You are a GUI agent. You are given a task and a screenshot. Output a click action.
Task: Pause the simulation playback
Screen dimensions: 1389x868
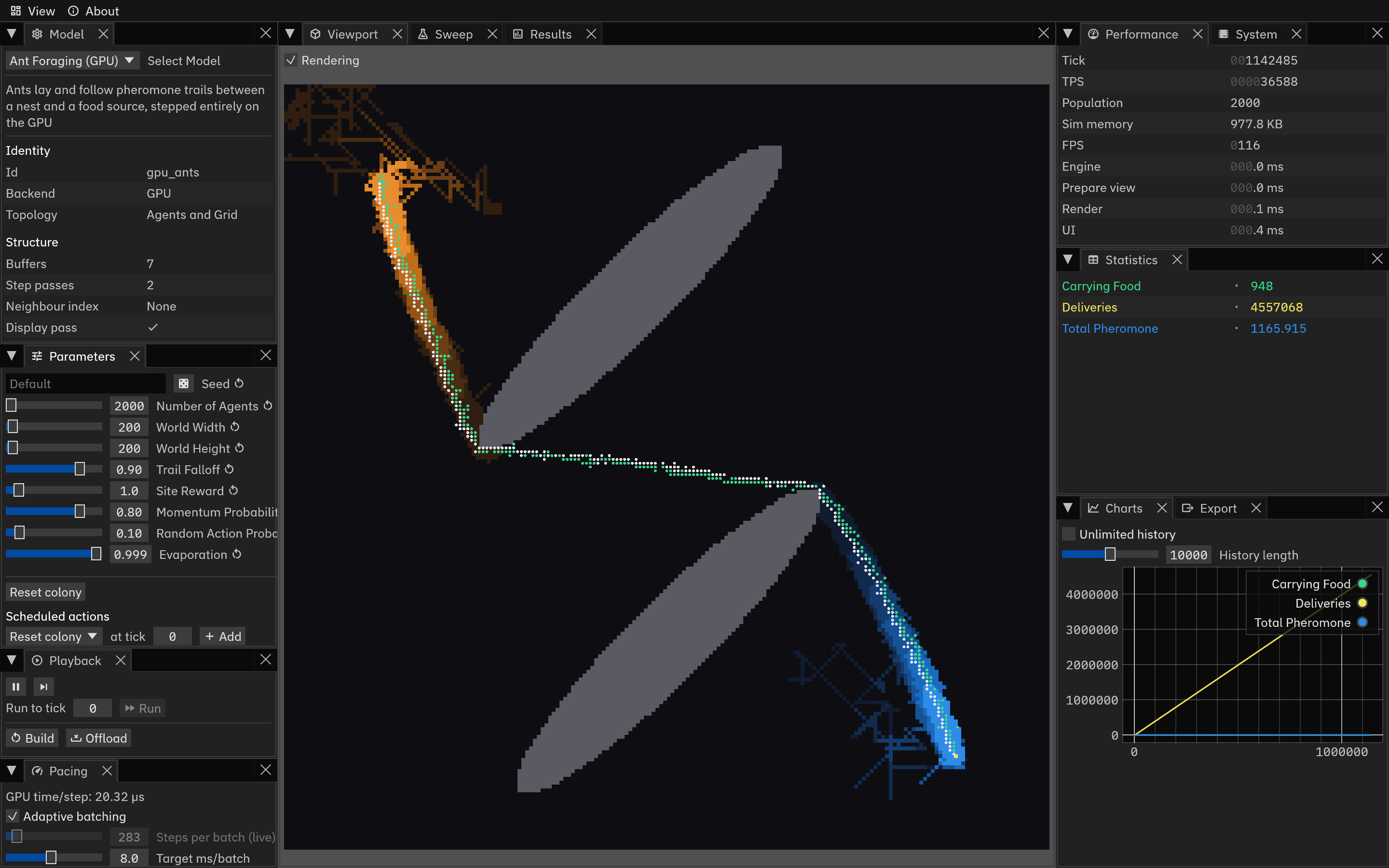click(16, 687)
